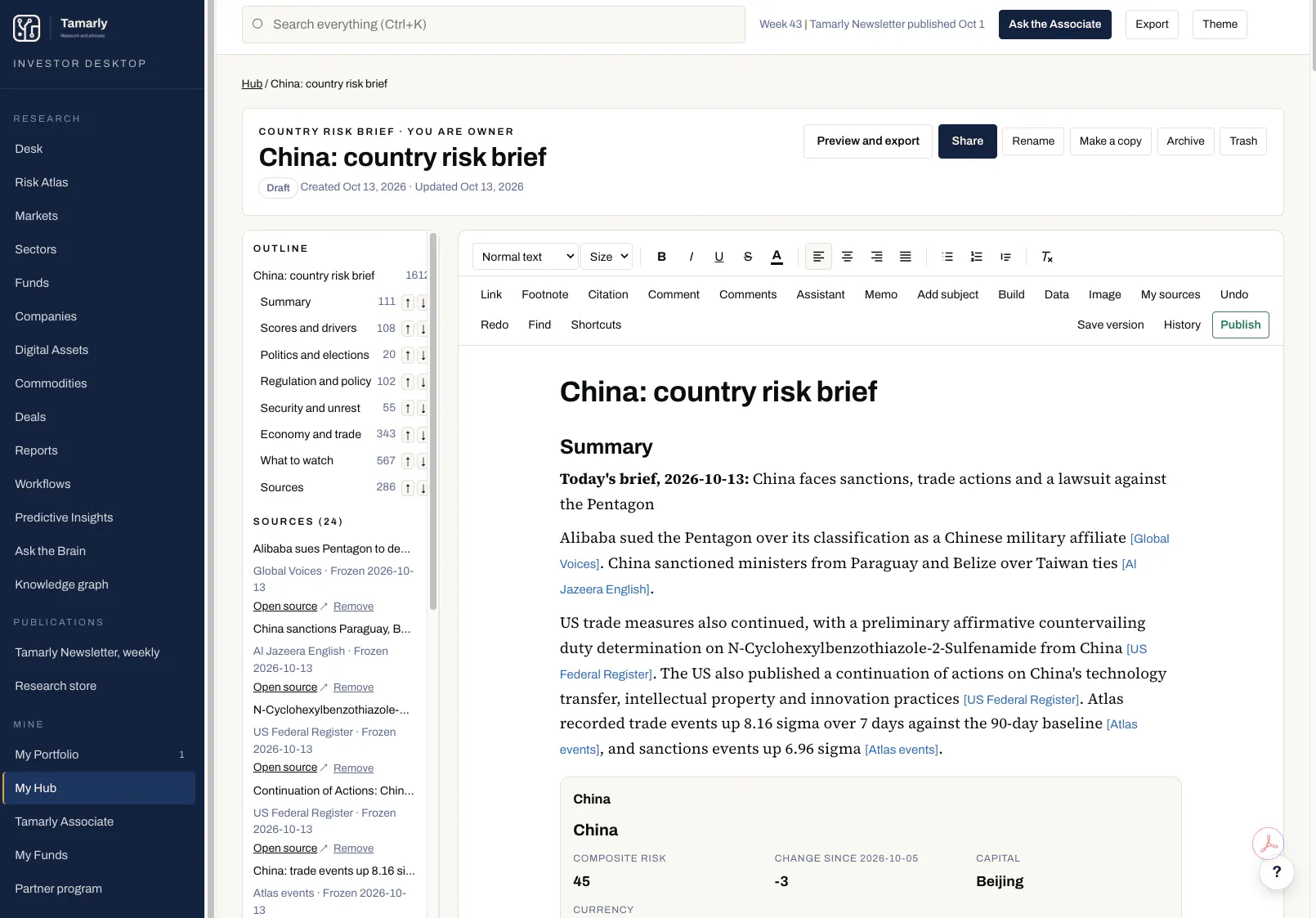This screenshot has height=918, width=1316.
Task: Insert a numbered list
Action: pos(976,257)
